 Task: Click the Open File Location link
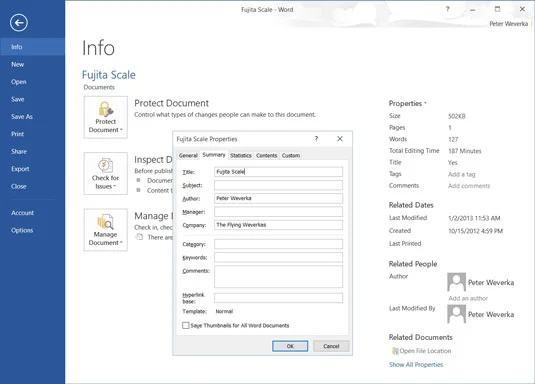coord(425,351)
